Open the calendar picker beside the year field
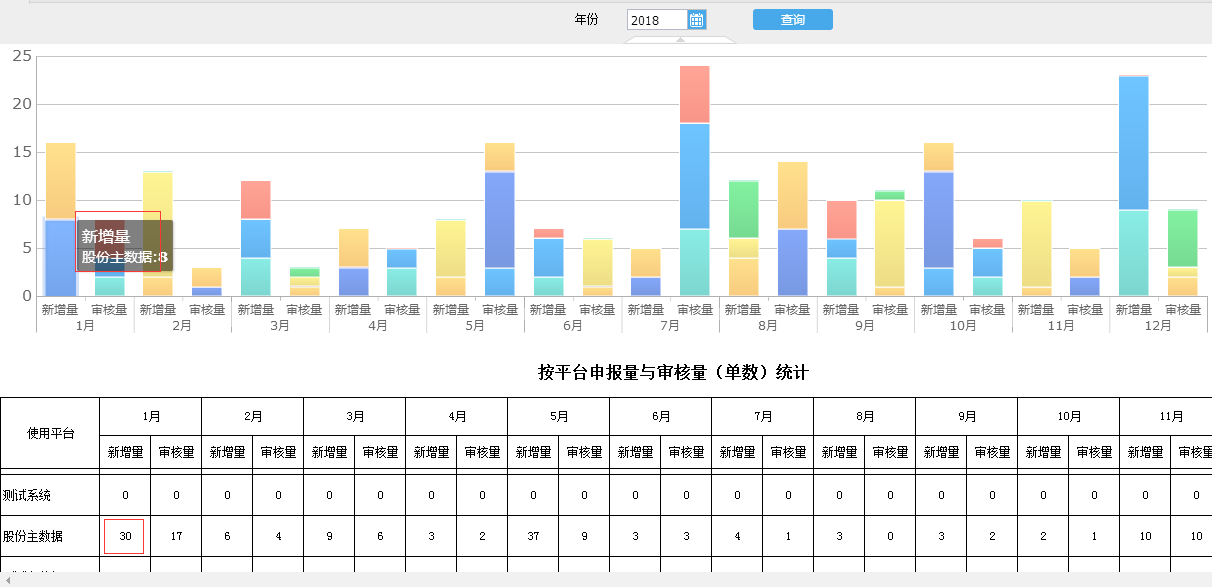Image resolution: width=1212 pixels, height=587 pixels. 697,20
